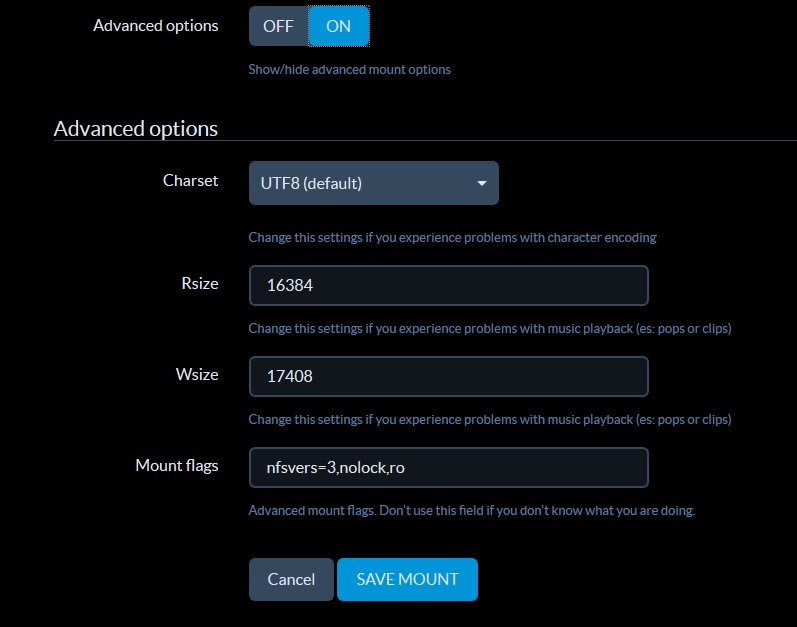Click into the Mount flags text field

449,467
